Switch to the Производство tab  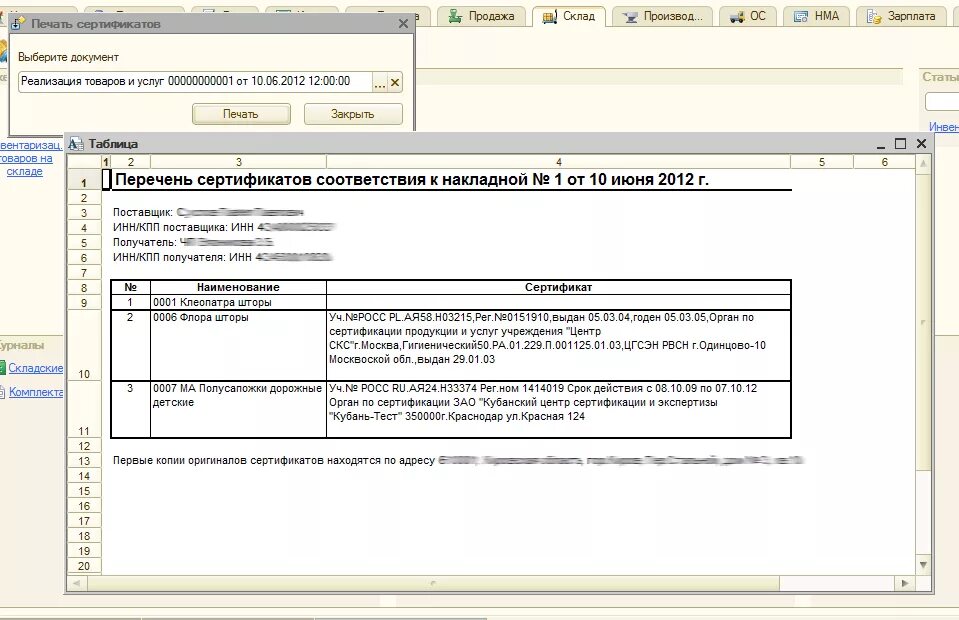coord(662,17)
